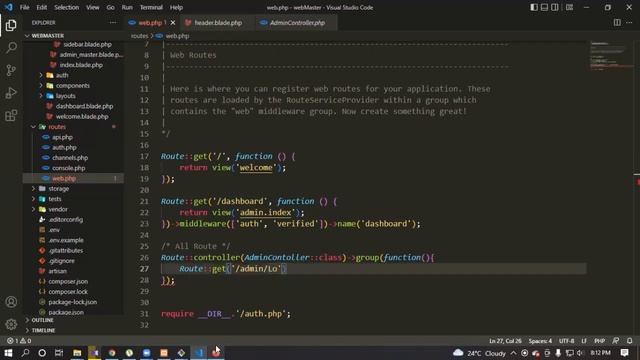Click the feedback icon in status bar

click(616, 341)
